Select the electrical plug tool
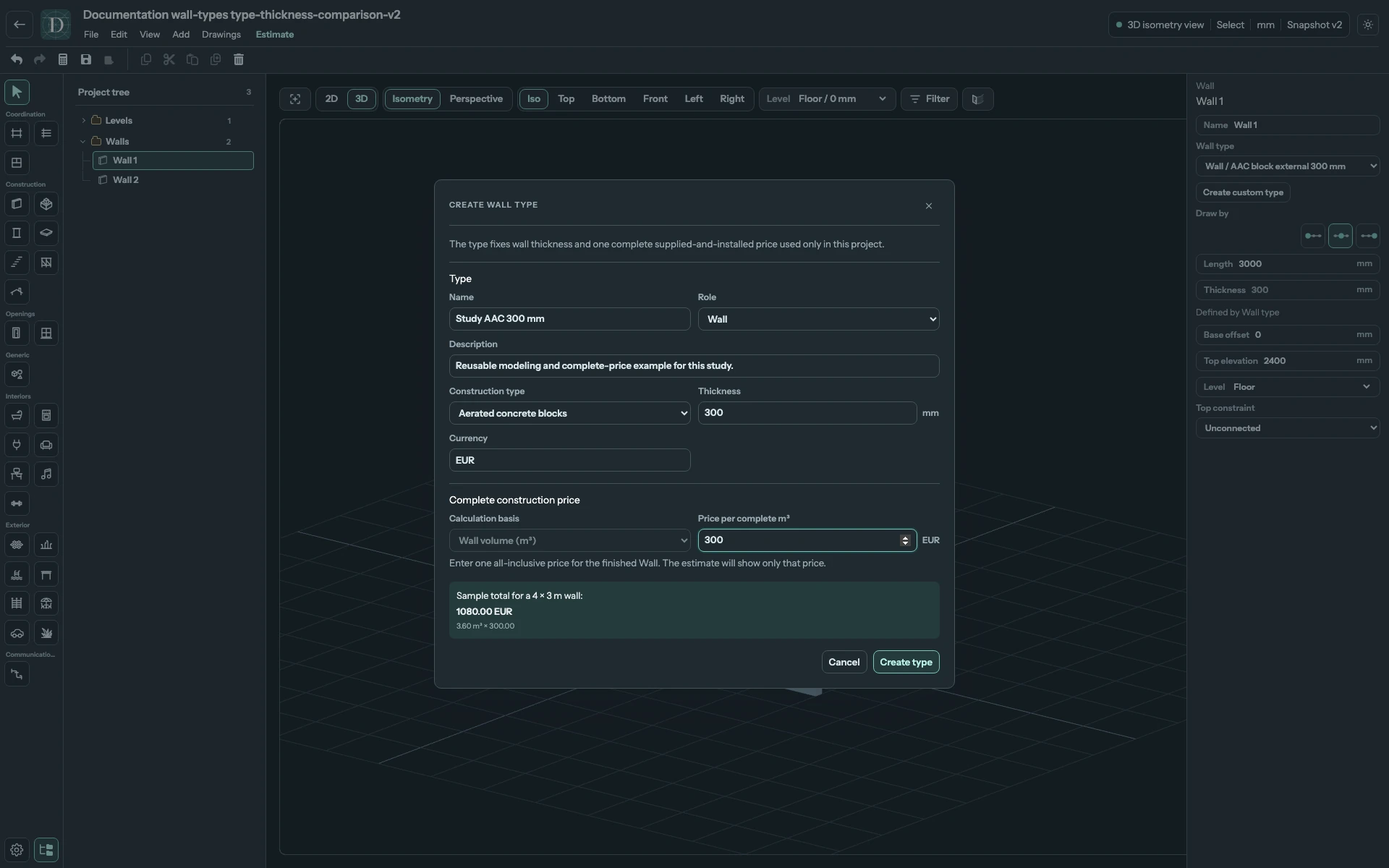Viewport: 1389px width, 868px height. point(17,445)
